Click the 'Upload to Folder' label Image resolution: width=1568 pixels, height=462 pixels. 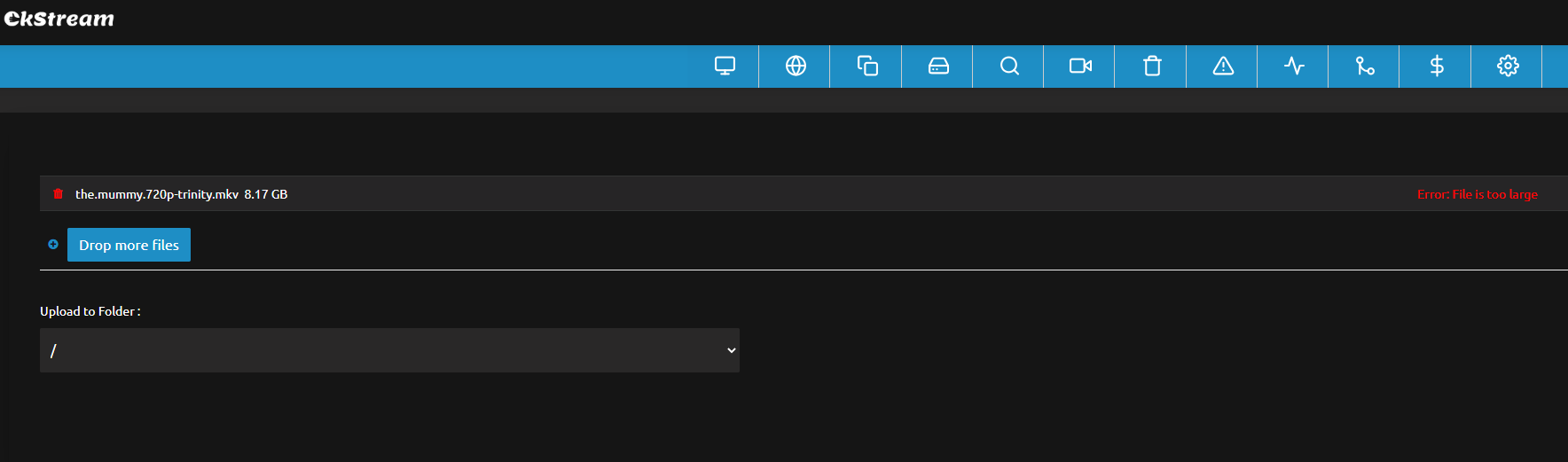[90, 311]
